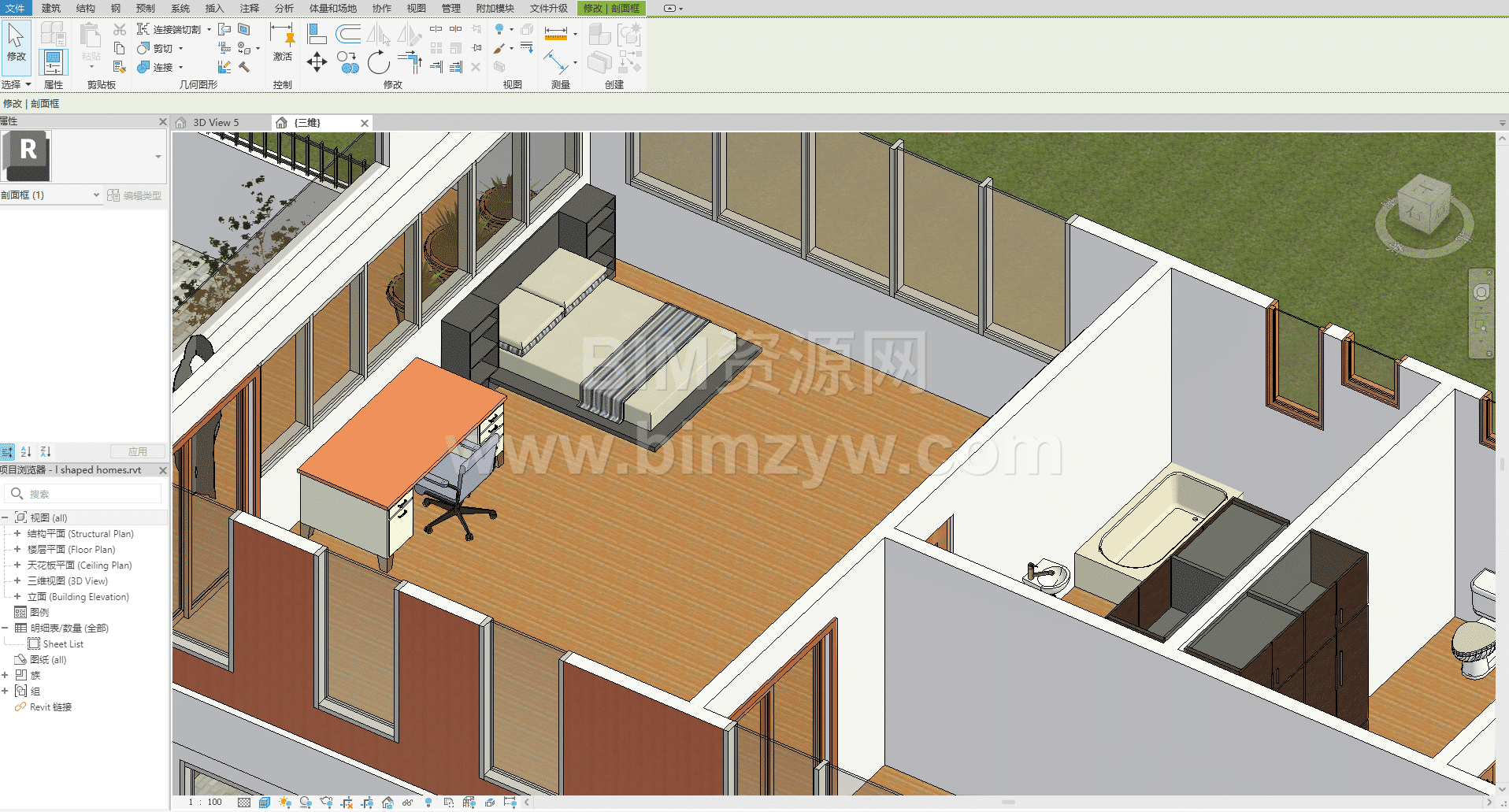This screenshot has height=812, width=1509.
Task: Click the 编辑类型 edit type button
Action: pos(135,195)
